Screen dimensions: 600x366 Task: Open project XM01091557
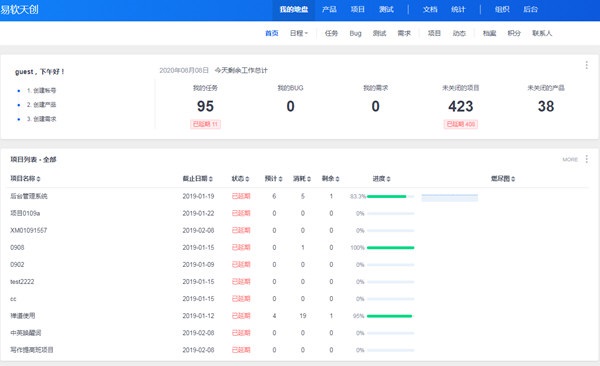(x=28, y=230)
